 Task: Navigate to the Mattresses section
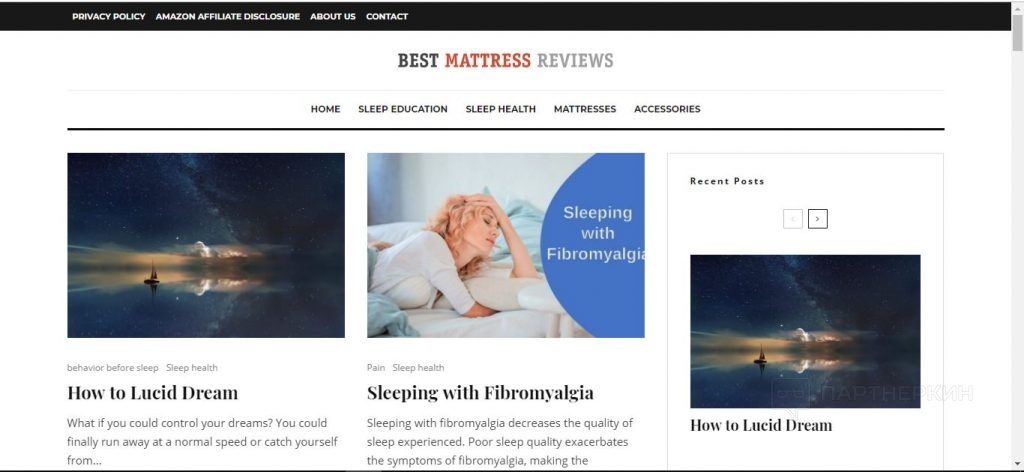584,109
